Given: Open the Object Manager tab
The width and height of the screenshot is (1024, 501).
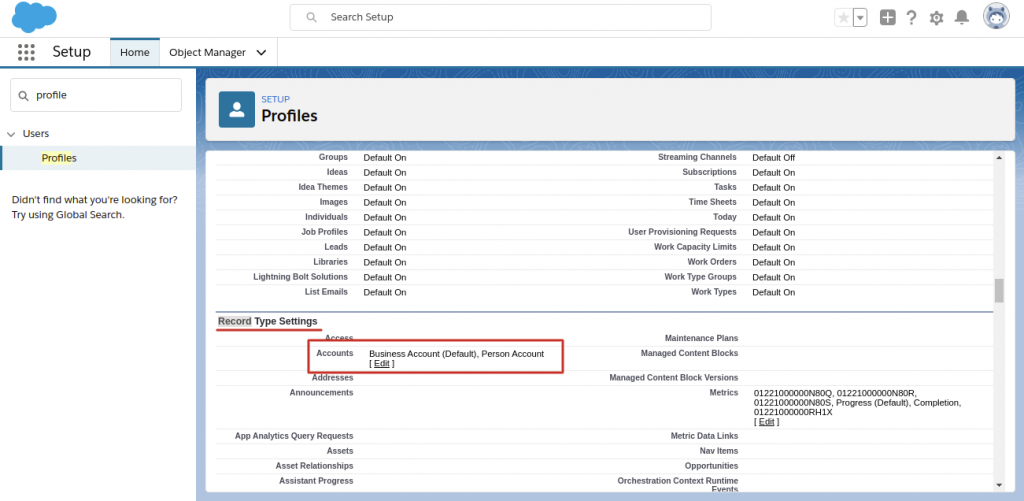Looking at the screenshot, I should [207, 53].
